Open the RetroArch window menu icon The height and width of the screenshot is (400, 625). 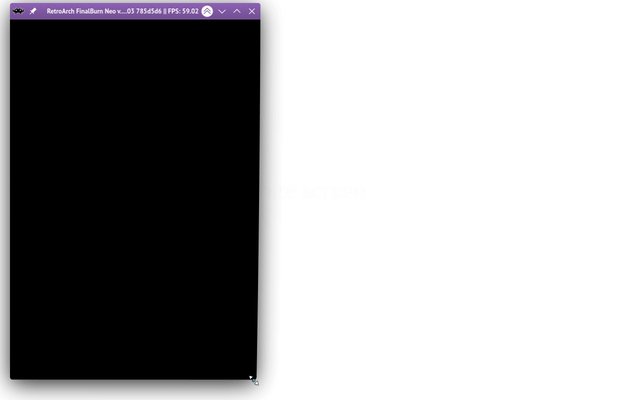click(x=18, y=11)
